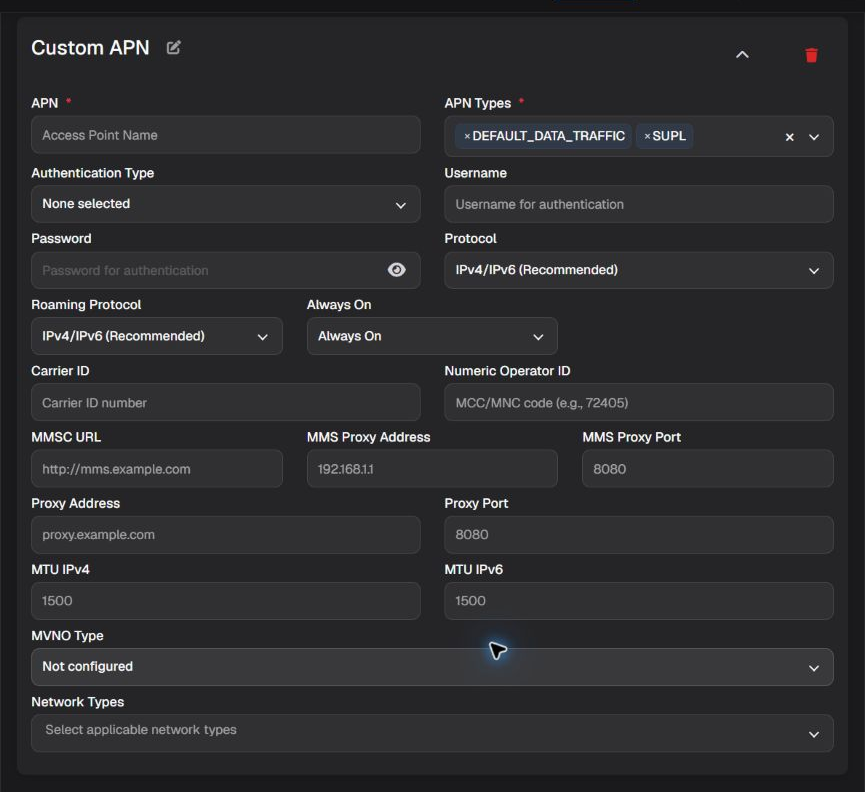The width and height of the screenshot is (865, 792).
Task: Open the APN Types dropdown arrow
Action: click(x=814, y=137)
